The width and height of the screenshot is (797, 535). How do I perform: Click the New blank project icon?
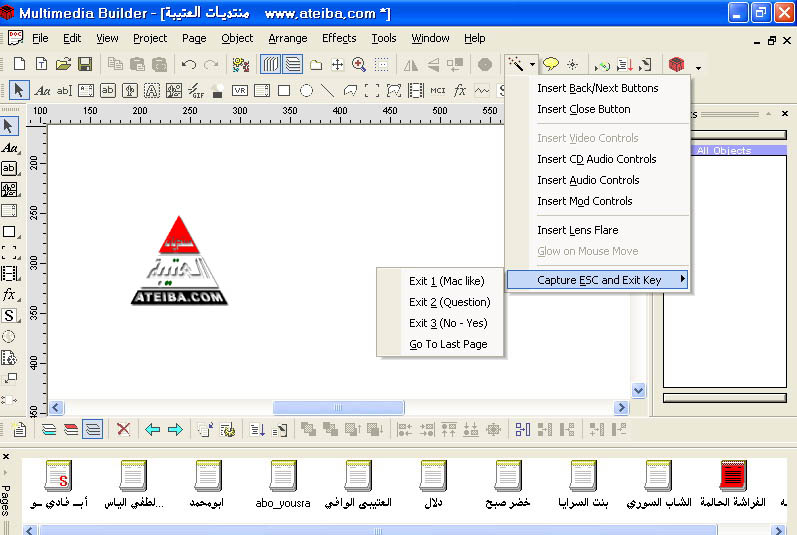point(19,64)
